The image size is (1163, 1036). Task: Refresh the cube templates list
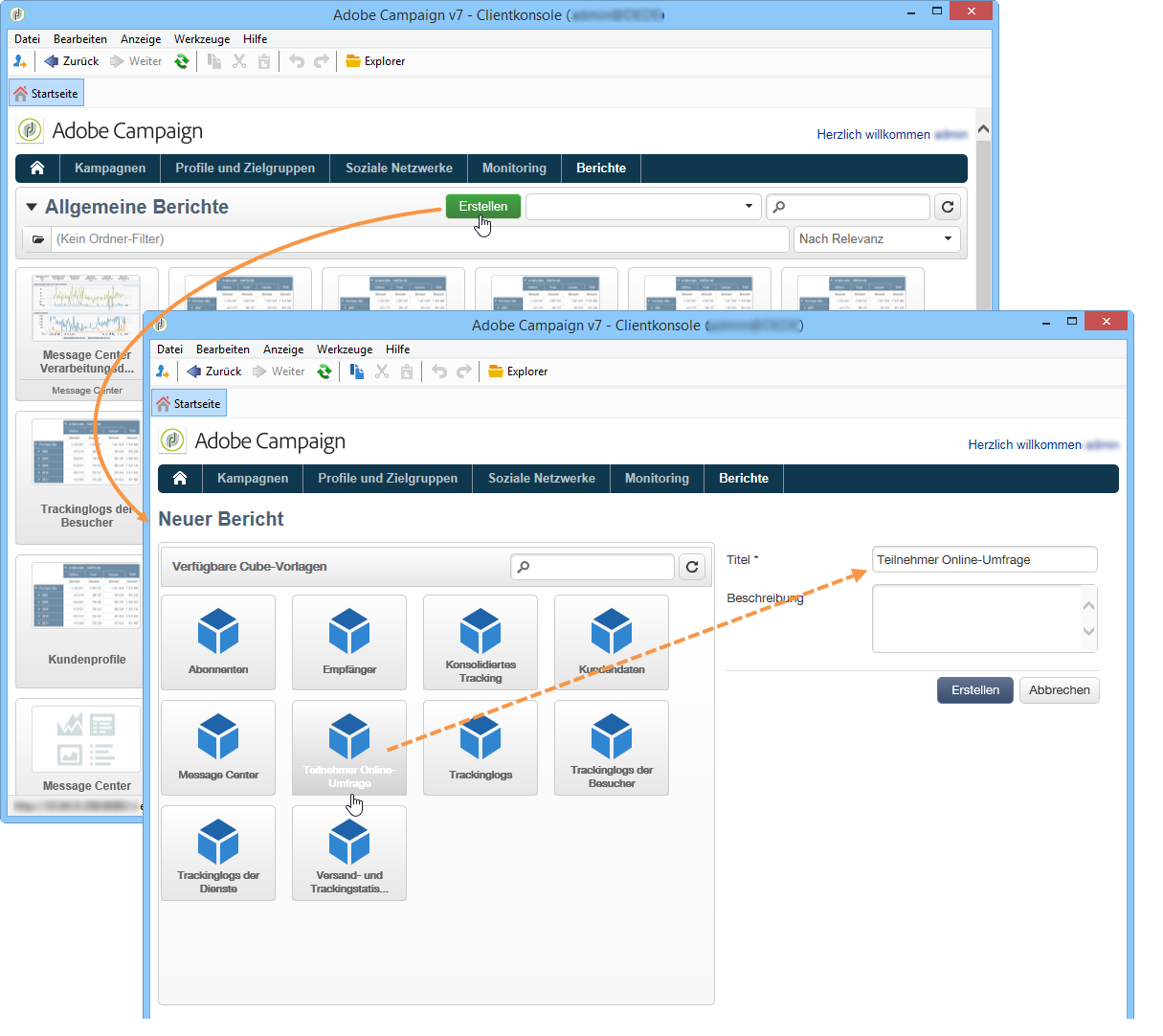[x=692, y=567]
